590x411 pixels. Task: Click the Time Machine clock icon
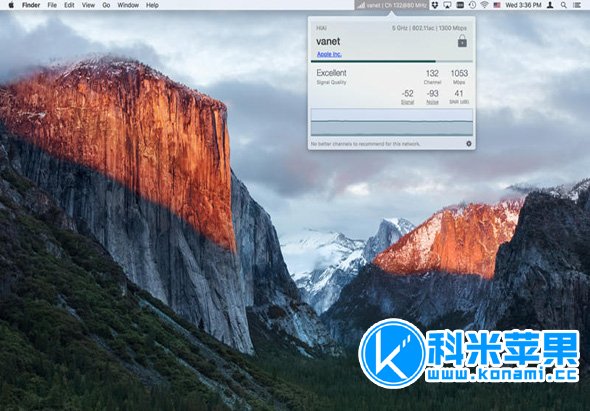click(x=472, y=5)
